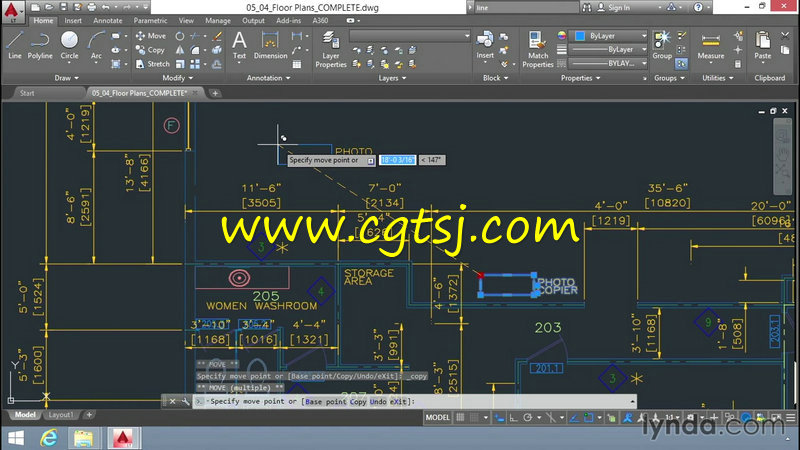Viewport: 800px width, 450px height.
Task: Click the Copy option in command line
Action: [x=358, y=402]
